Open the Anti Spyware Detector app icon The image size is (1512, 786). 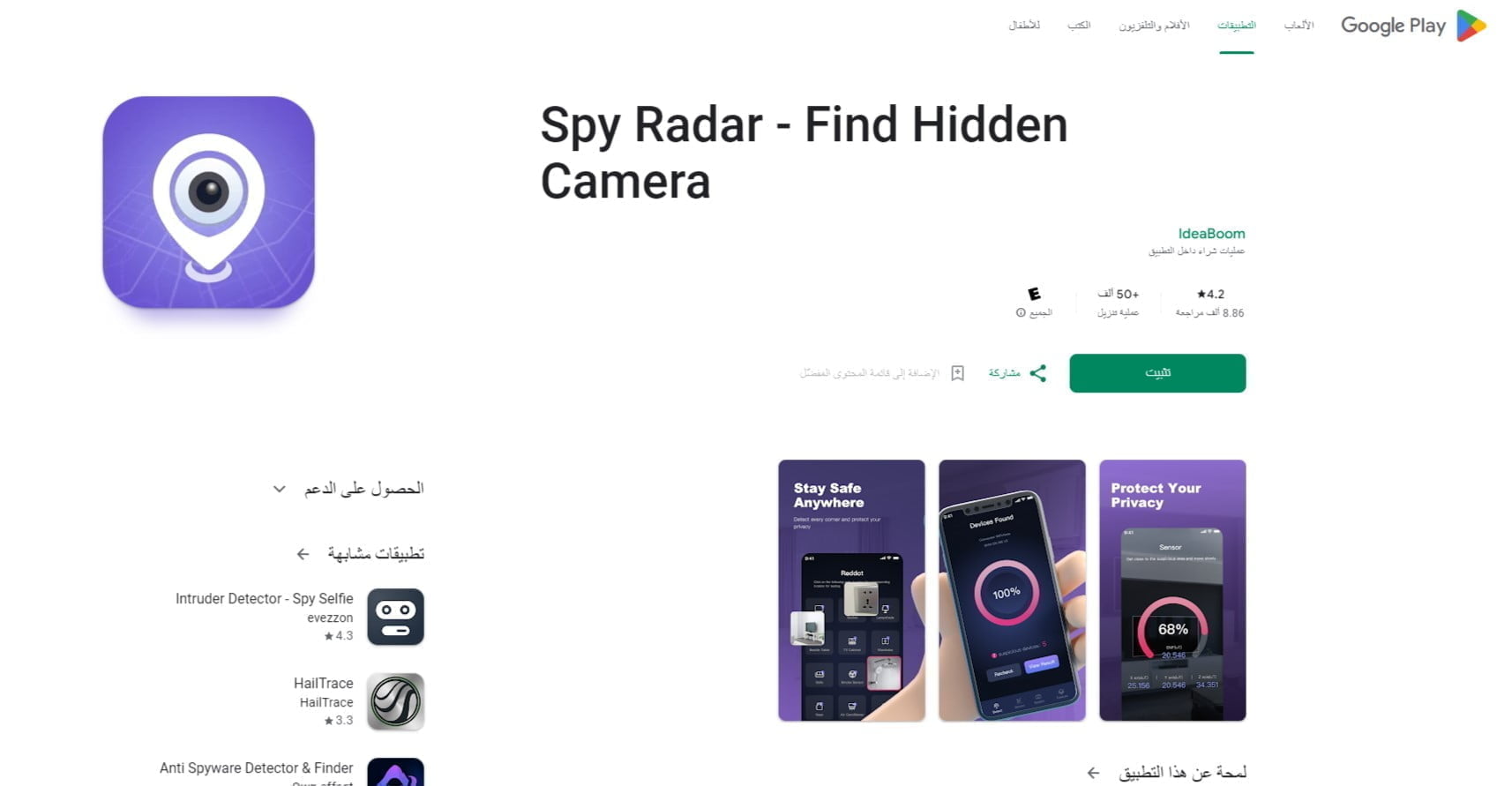coord(395,772)
